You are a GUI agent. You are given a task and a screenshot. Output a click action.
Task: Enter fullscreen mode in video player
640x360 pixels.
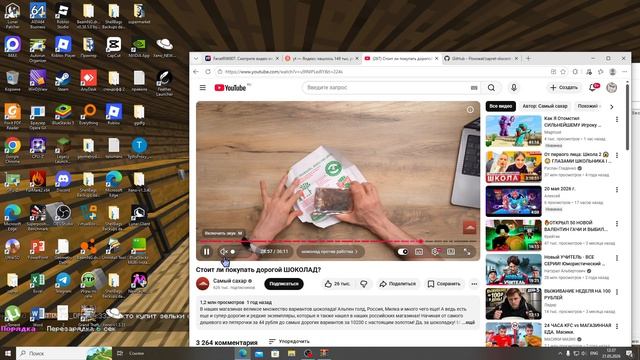[x=467, y=252]
